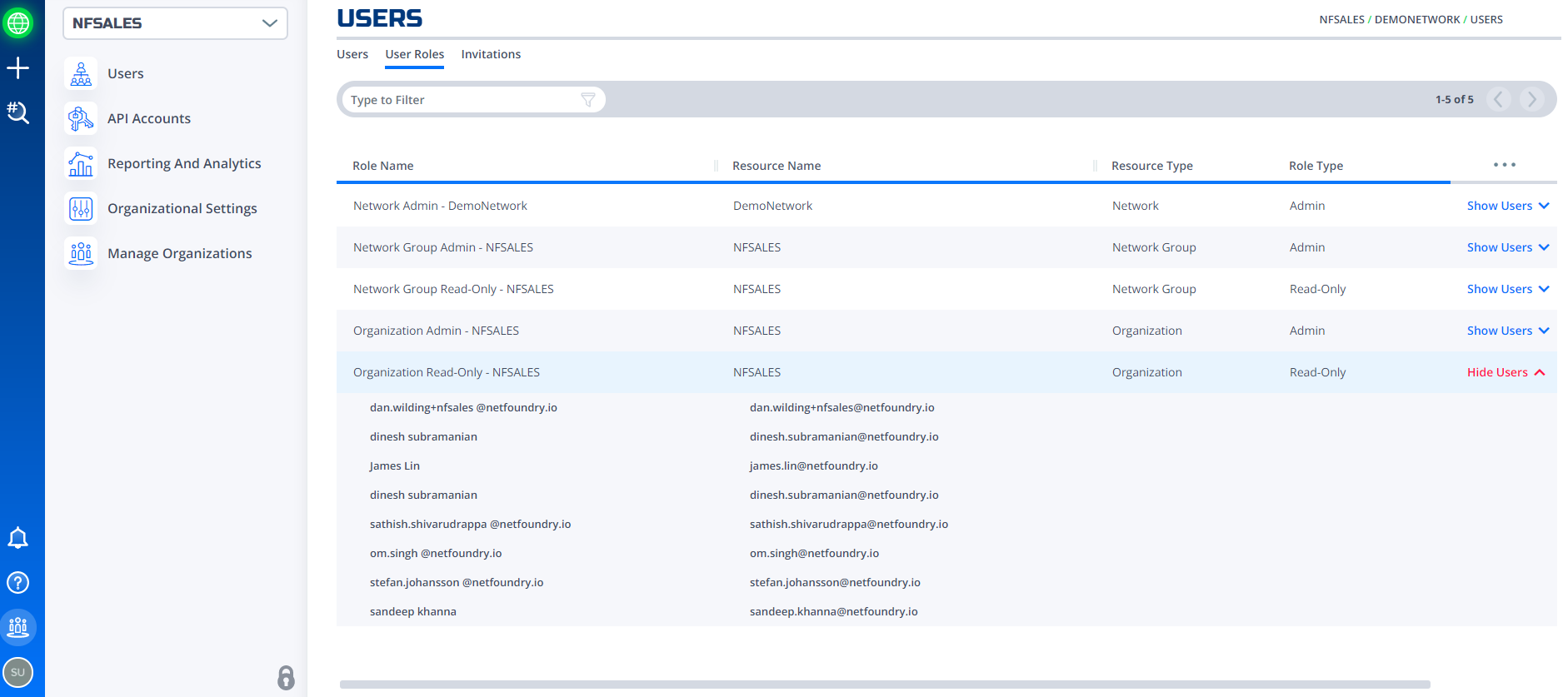Sort by Resource Type column header
The height and width of the screenshot is (697, 1568).
pos(1152,166)
